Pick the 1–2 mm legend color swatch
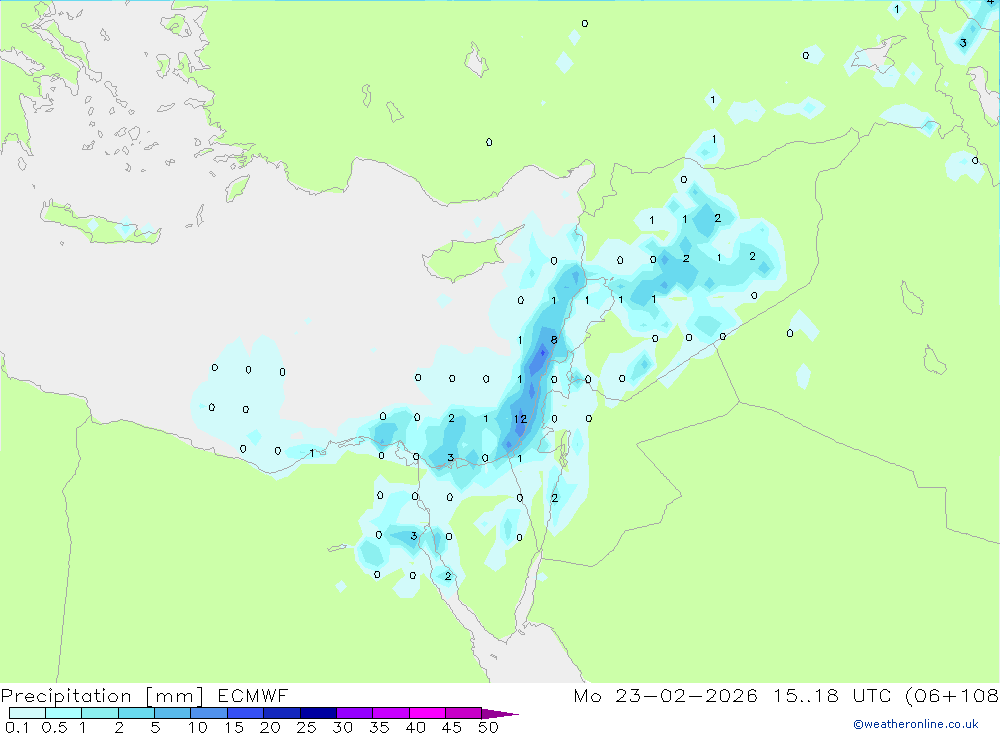Image resolution: width=1000 pixels, height=733 pixels. 99,713
